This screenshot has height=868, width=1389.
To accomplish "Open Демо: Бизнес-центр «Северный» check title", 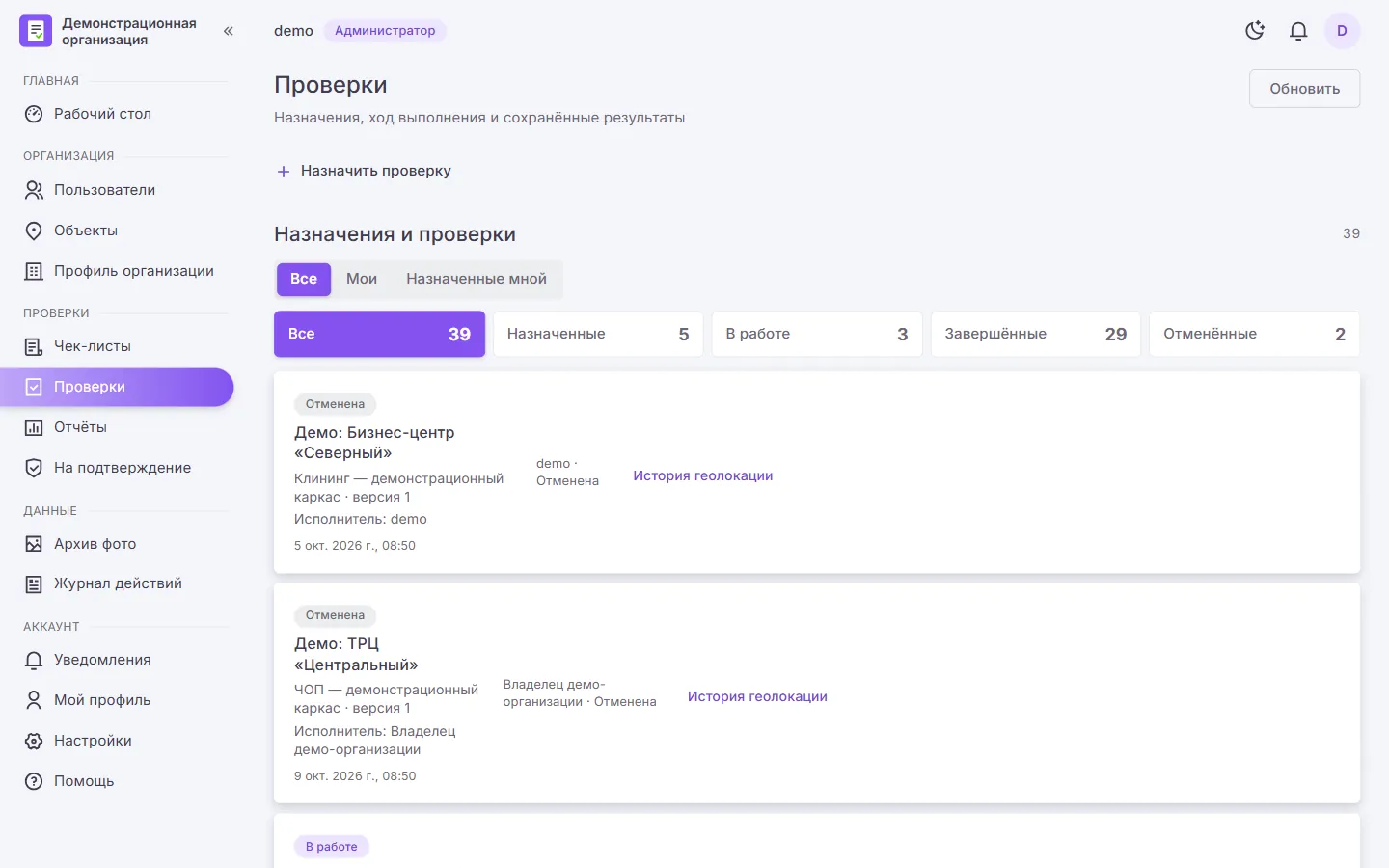I will click(x=374, y=443).
